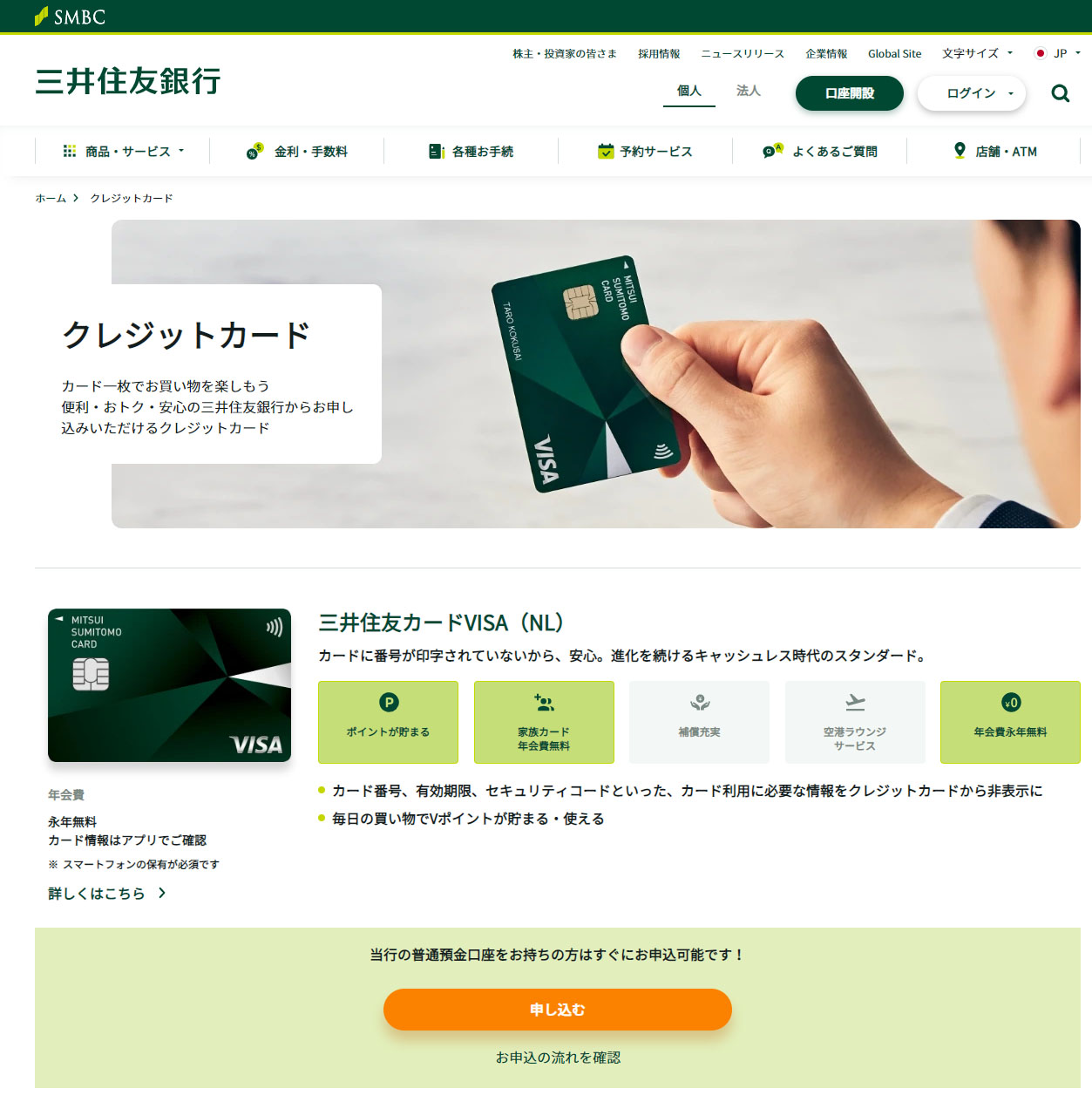The image size is (1092, 1102).
Task: Click the Mitsui Sumitomo VISA card image
Action: [170, 685]
